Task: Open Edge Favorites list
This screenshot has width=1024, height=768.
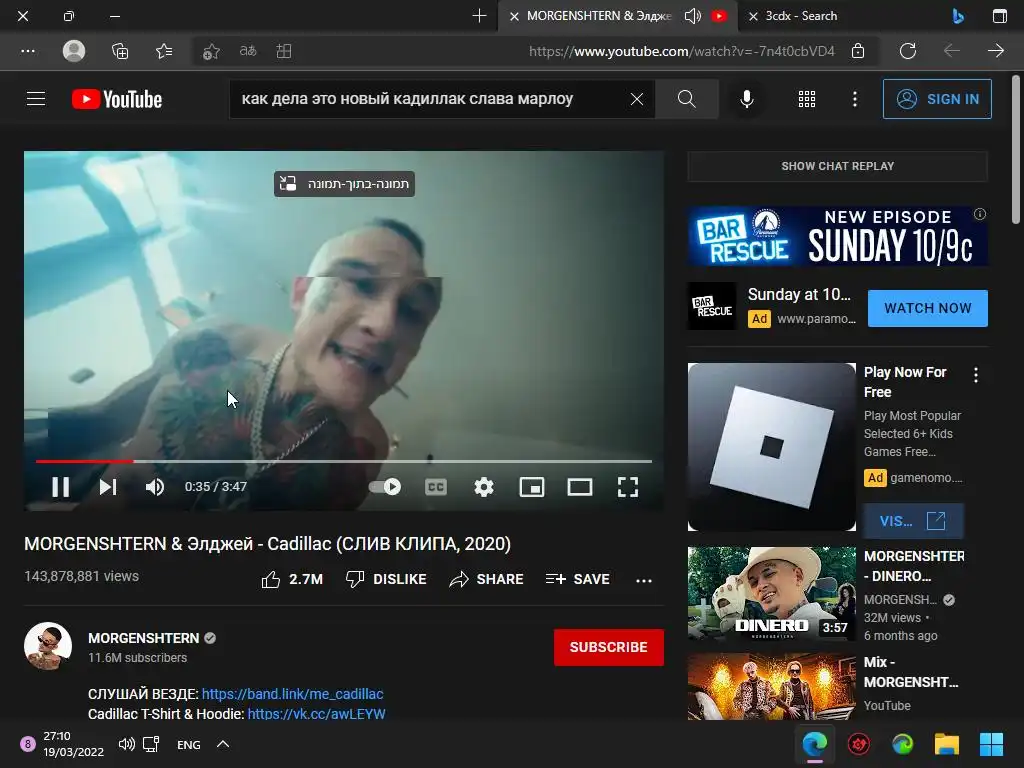Action: point(164,51)
